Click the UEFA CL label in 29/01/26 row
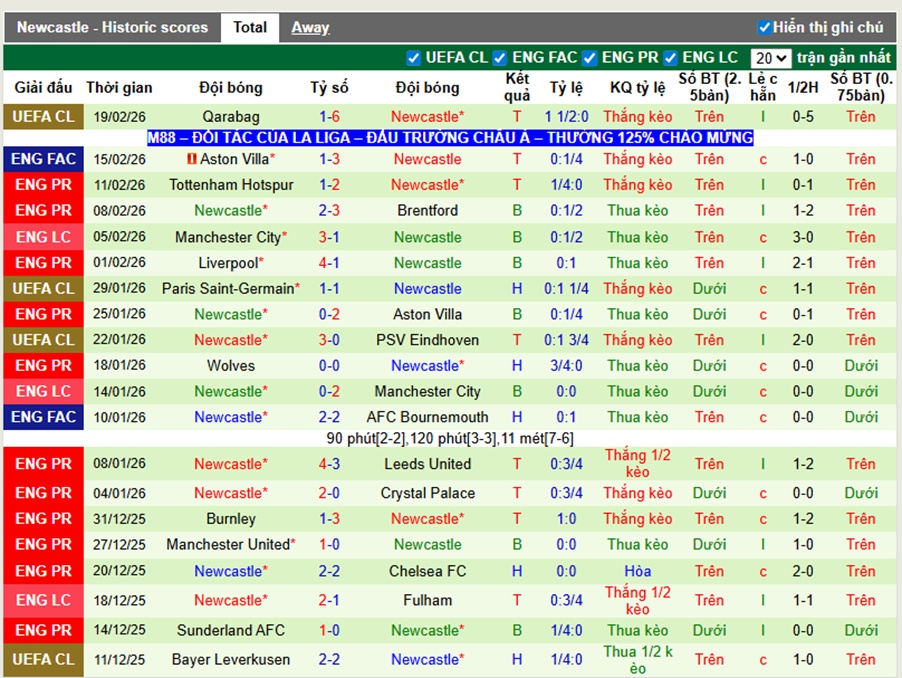902x678 pixels. point(43,289)
